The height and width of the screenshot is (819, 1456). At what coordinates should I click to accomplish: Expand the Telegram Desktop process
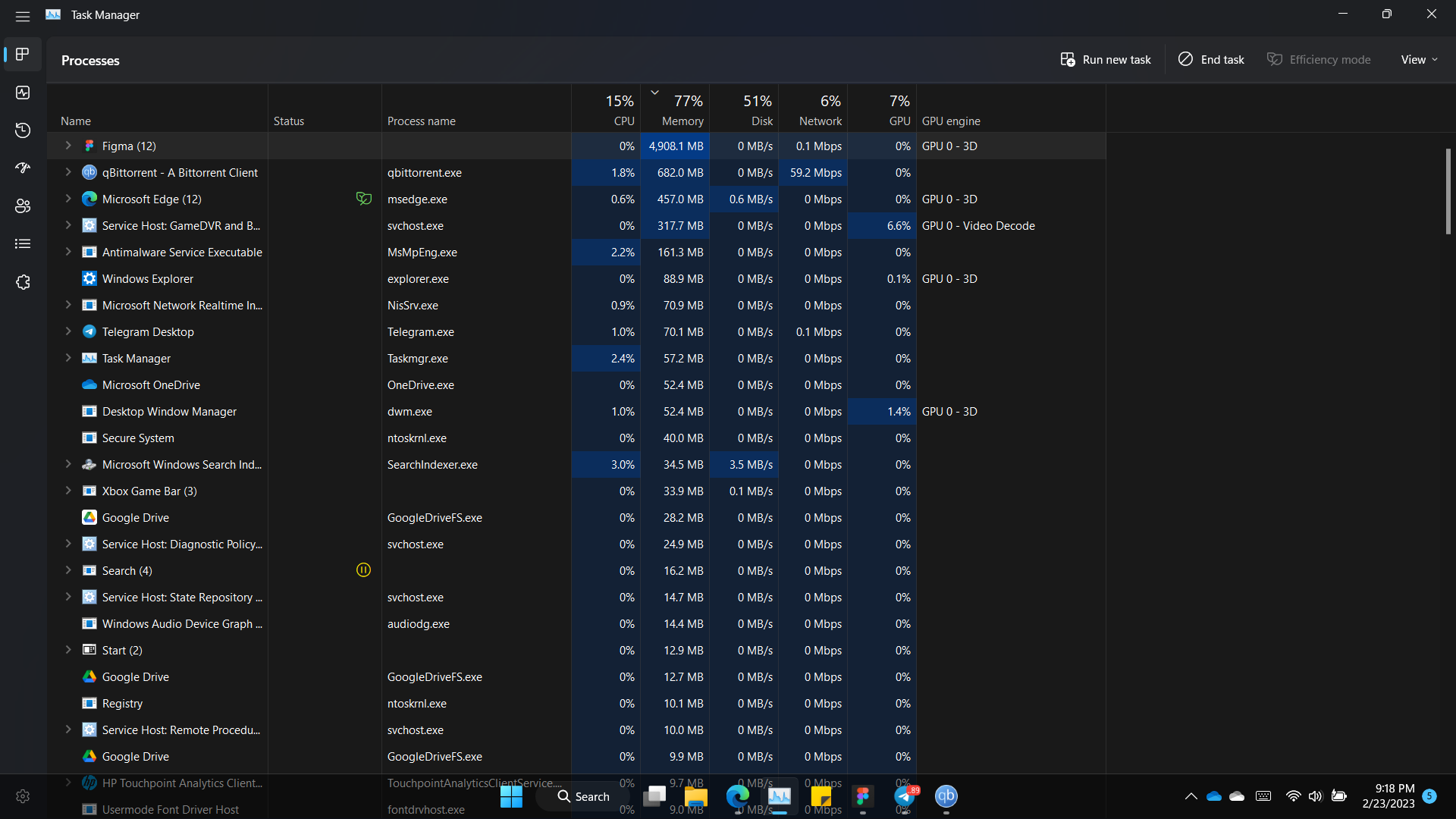tap(68, 331)
